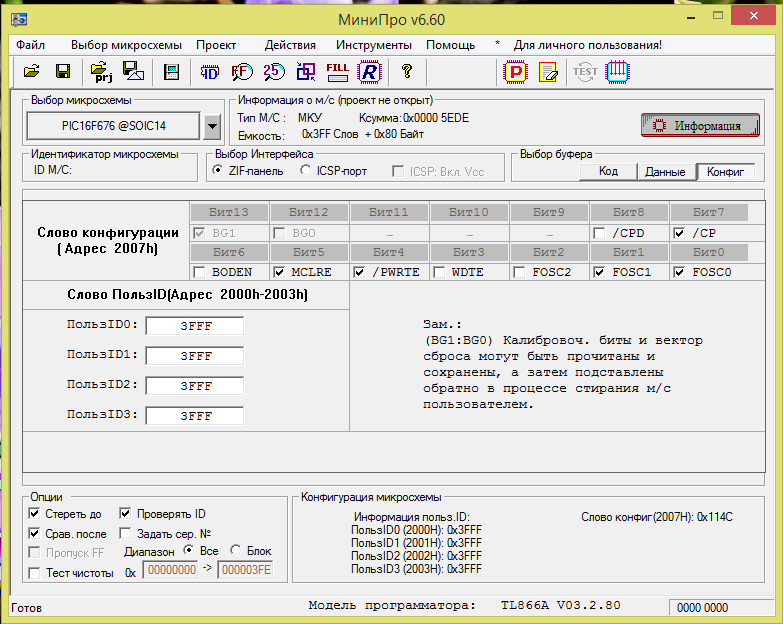The height and width of the screenshot is (624, 783).
Task: Toggle the Проверять ID option
Action: (125, 513)
